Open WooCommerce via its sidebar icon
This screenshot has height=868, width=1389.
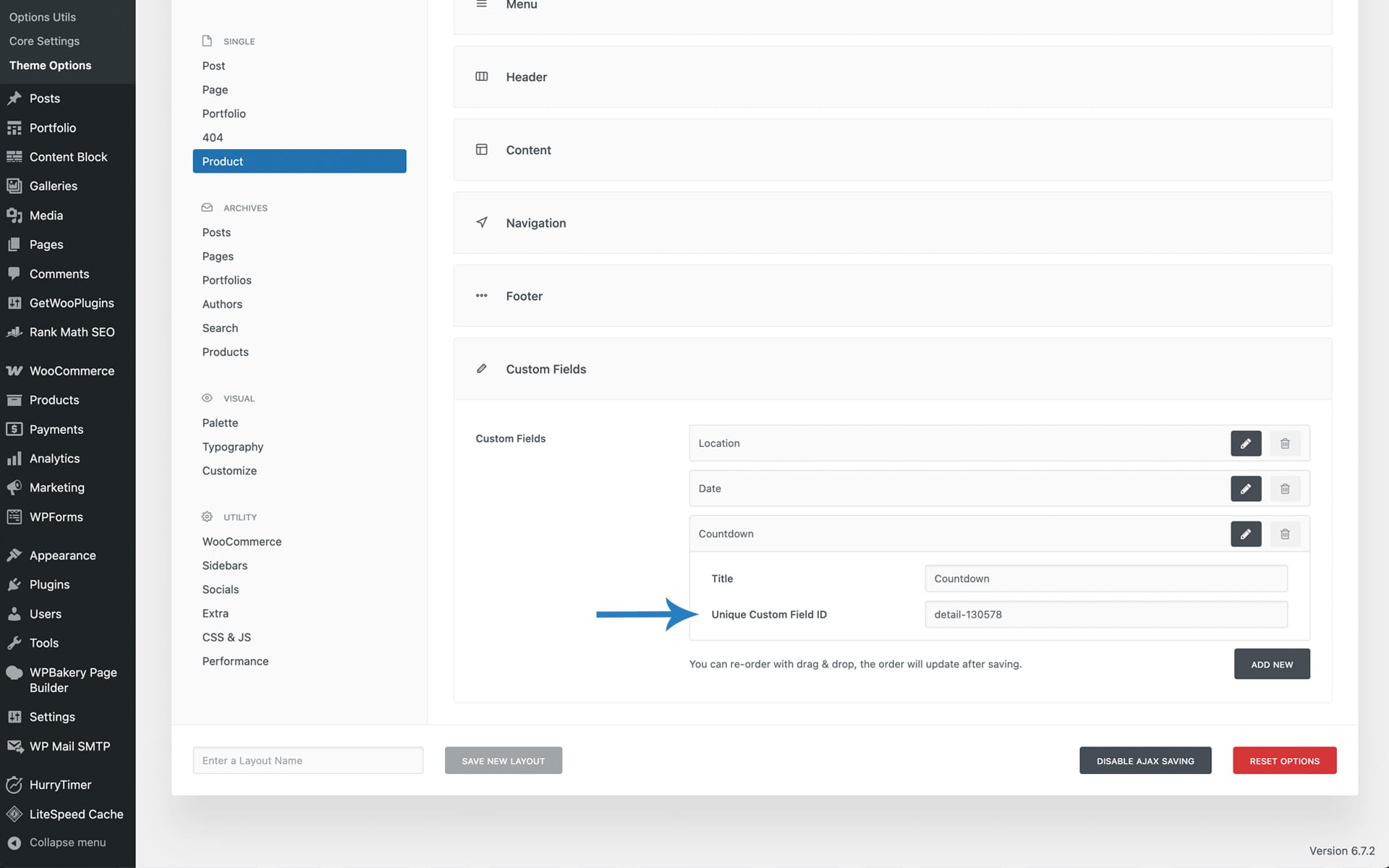pyautogui.click(x=14, y=371)
